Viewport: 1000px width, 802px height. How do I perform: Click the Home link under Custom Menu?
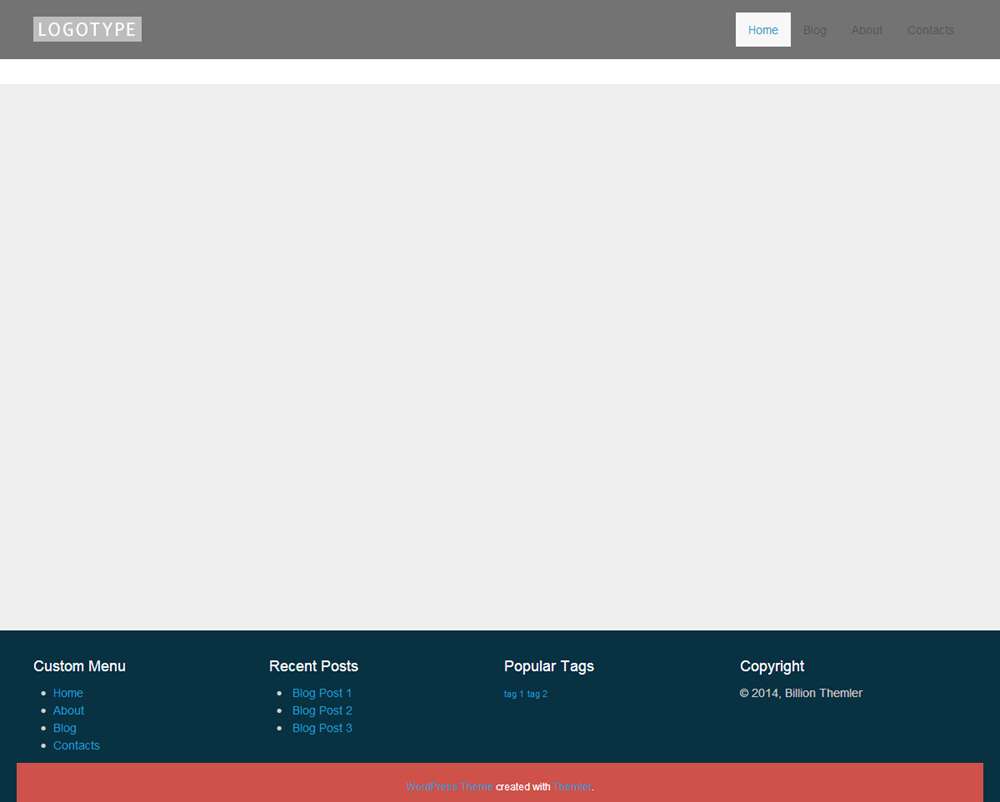pos(68,693)
